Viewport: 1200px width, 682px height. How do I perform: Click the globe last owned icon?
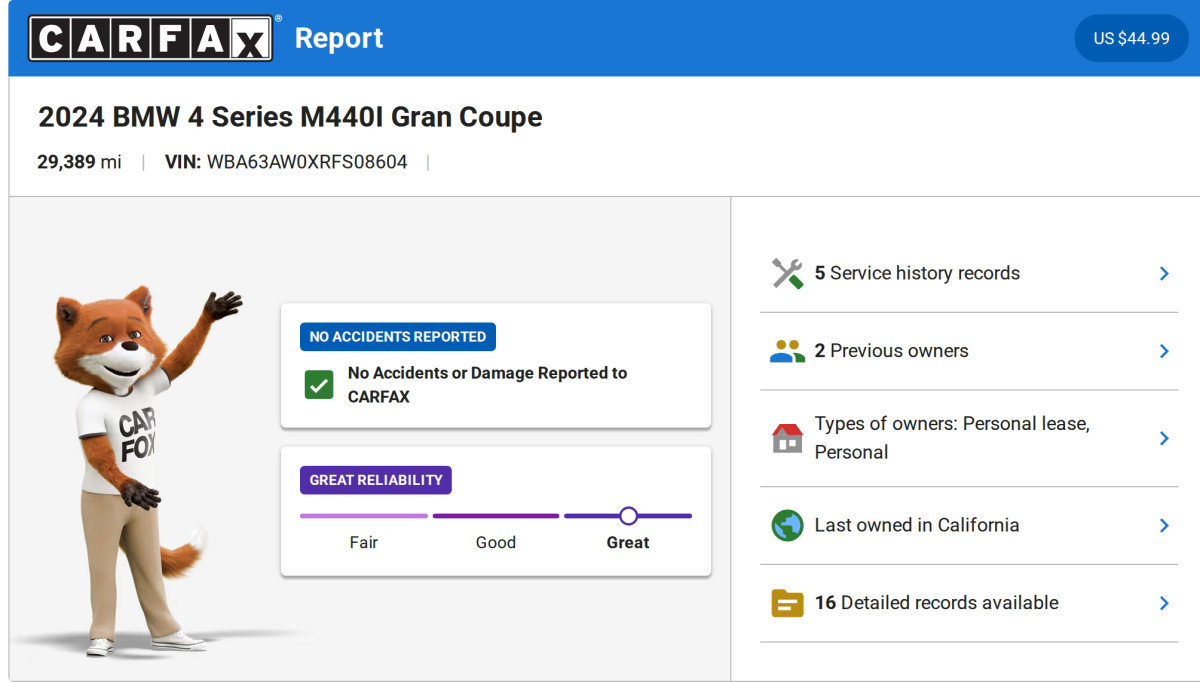(x=787, y=525)
